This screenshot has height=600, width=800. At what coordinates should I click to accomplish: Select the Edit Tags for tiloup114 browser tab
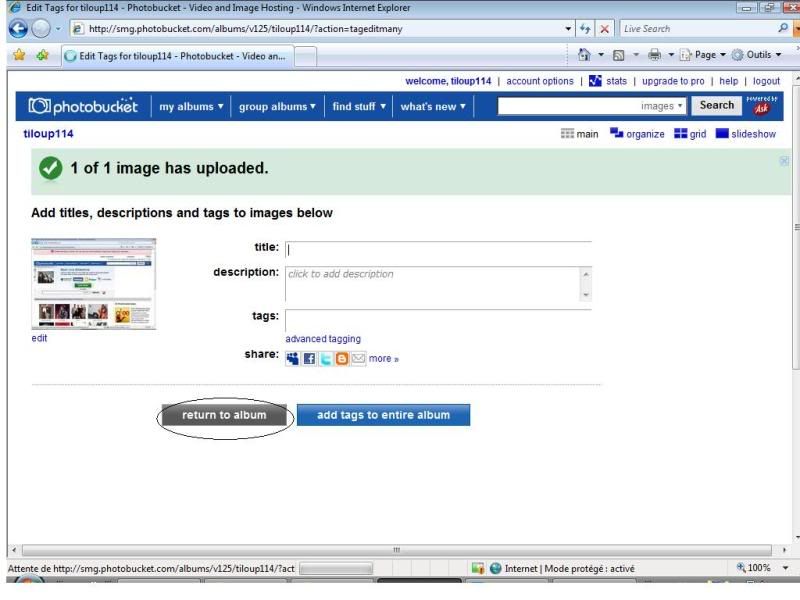pos(178,56)
